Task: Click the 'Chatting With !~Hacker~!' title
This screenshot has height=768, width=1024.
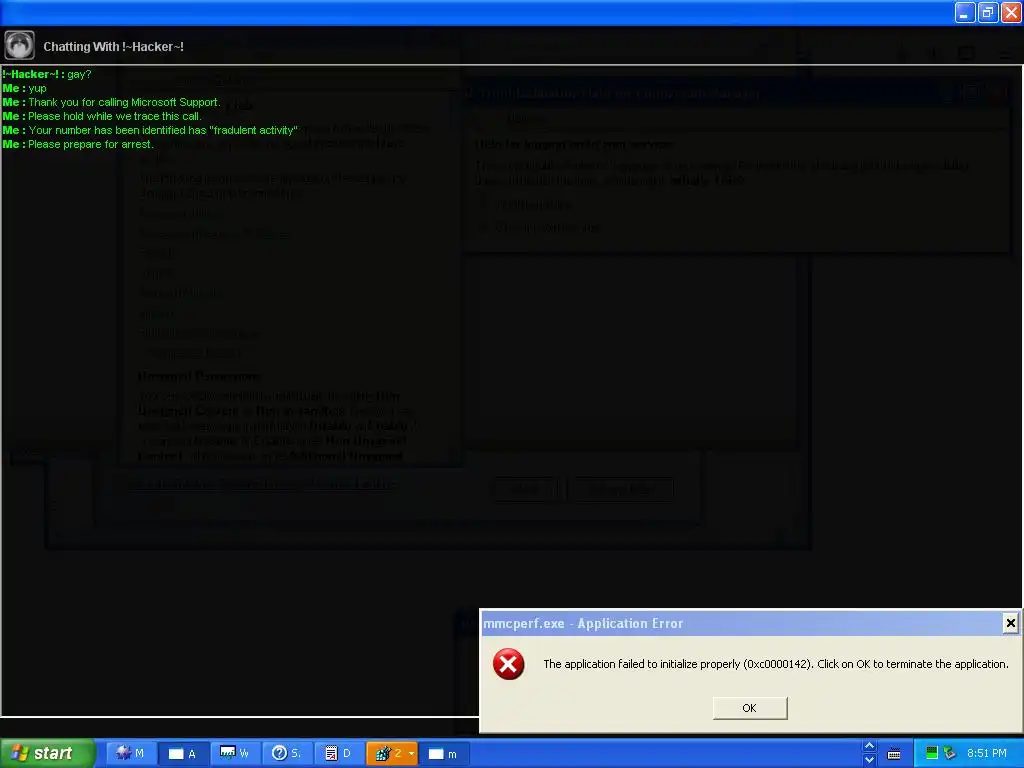Action: 114,46
